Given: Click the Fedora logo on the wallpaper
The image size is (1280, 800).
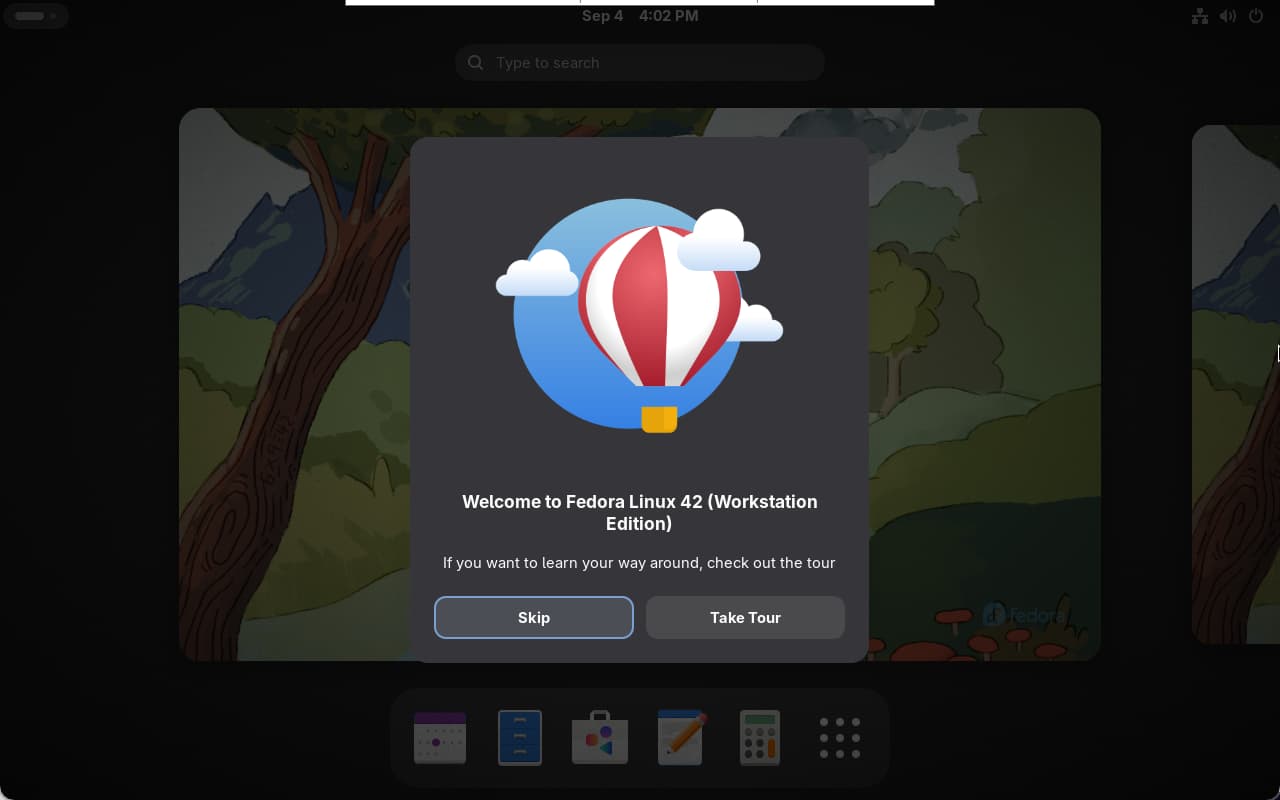Looking at the screenshot, I should 1022,615.
